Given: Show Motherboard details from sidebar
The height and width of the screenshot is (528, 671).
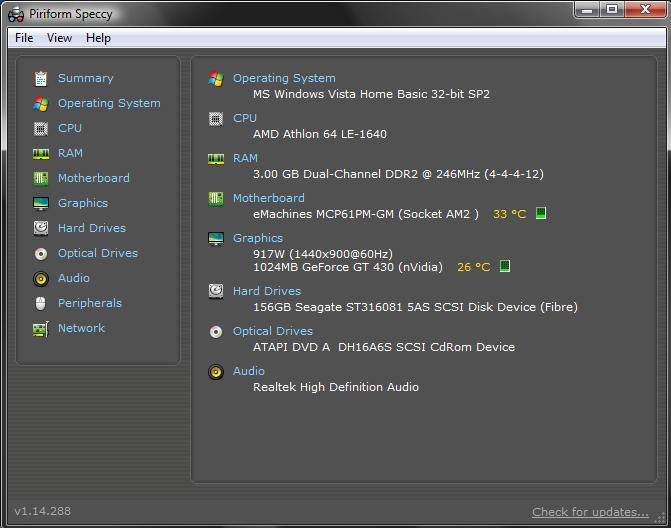Looking at the screenshot, I should [94, 178].
